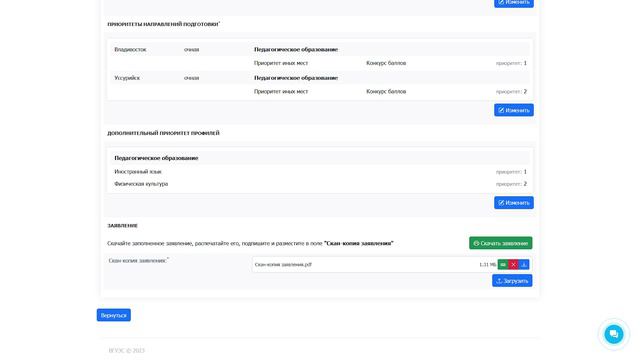Select the 'Владивосток' row text

[130, 49]
